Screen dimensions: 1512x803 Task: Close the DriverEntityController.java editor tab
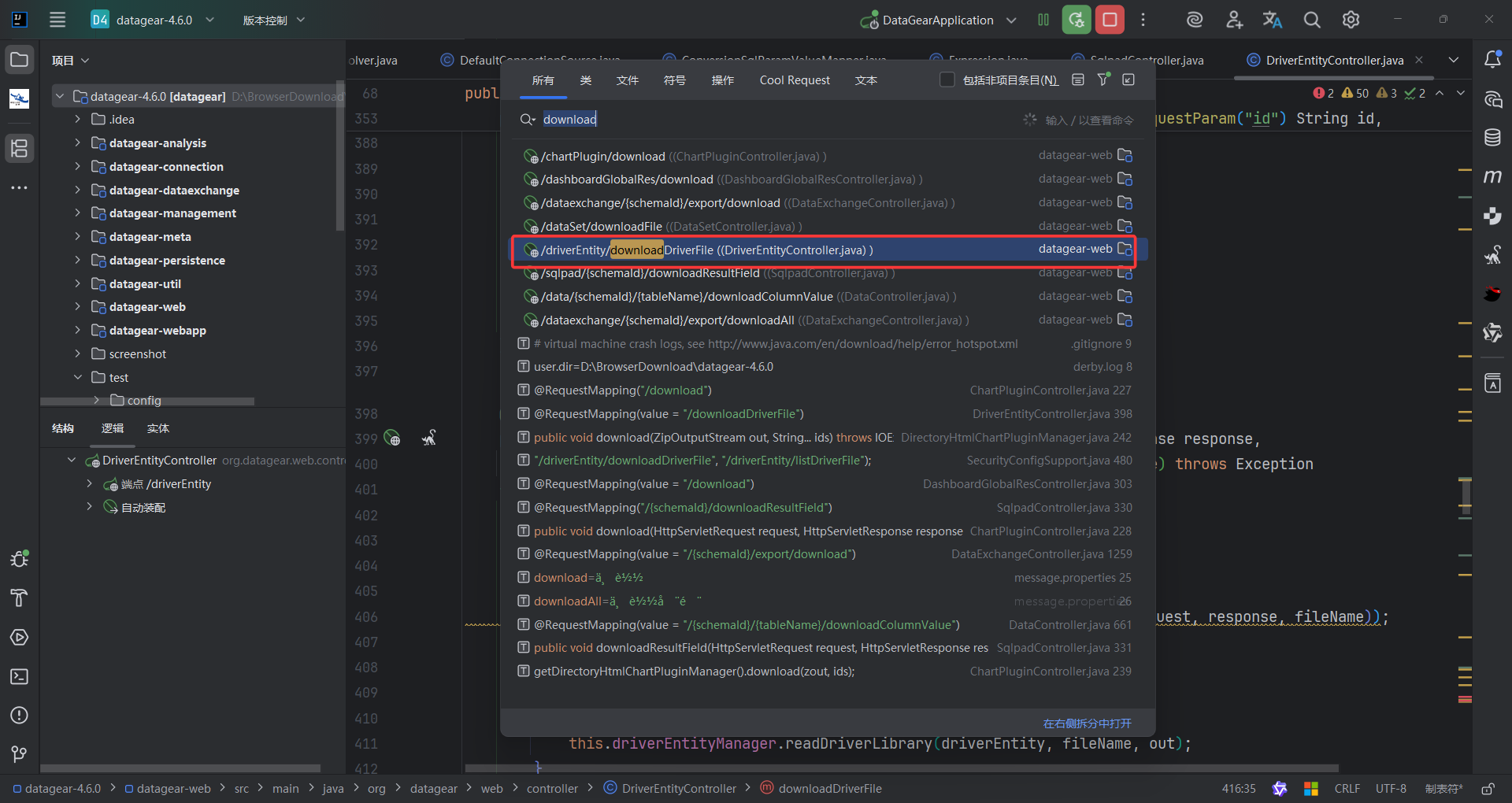[1419, 60]
